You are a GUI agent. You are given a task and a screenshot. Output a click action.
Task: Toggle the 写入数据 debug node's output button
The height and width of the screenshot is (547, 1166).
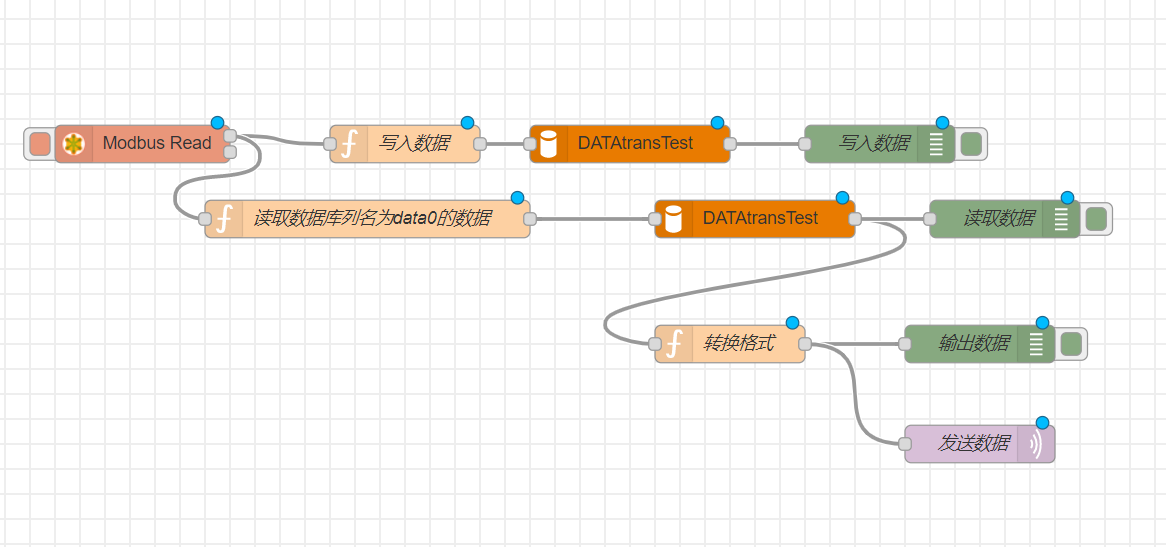pos(970,144)
